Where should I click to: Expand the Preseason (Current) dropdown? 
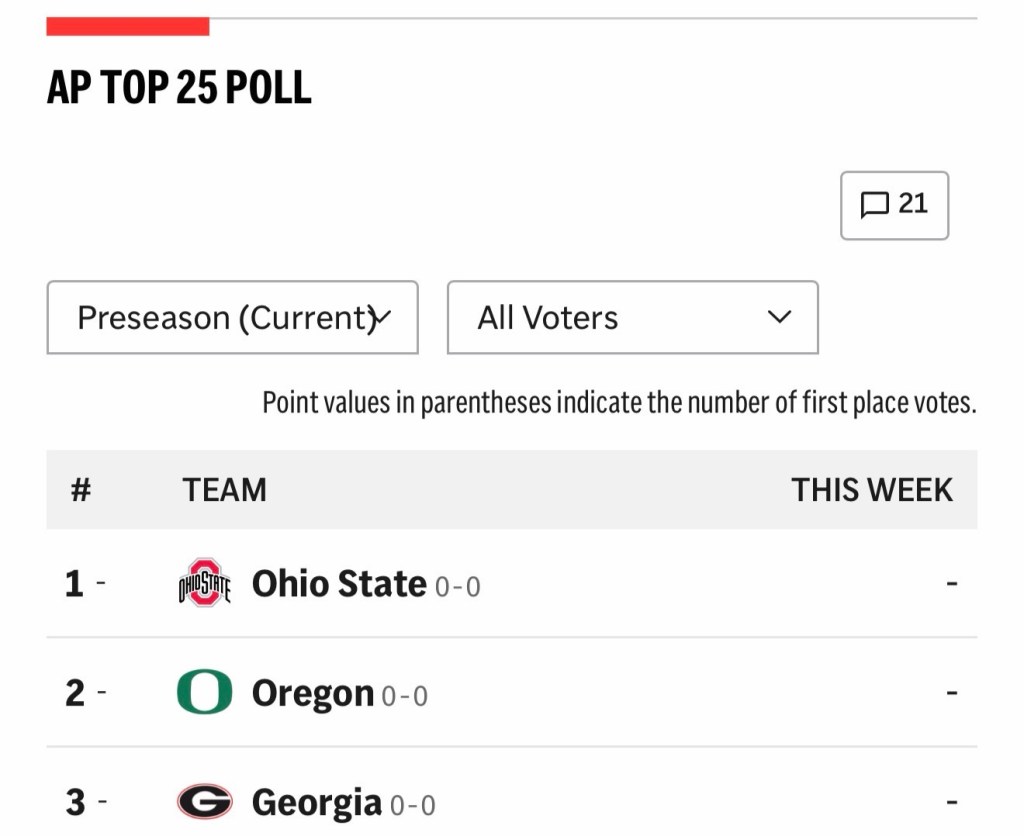(x=232, y=317)
